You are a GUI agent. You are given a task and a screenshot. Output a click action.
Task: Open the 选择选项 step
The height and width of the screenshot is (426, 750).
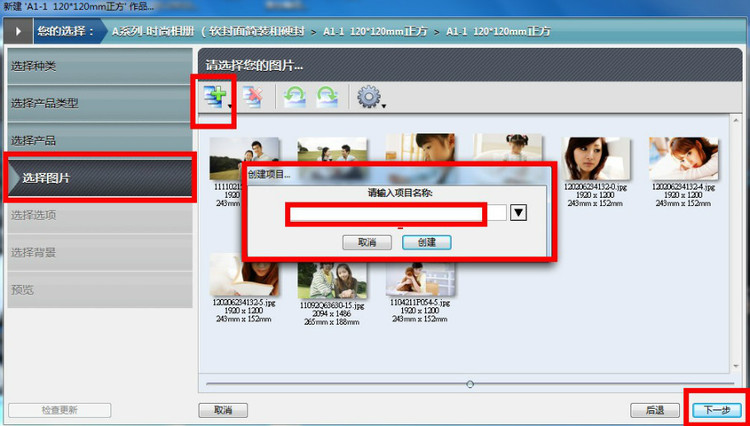click(x=99, y=215)
